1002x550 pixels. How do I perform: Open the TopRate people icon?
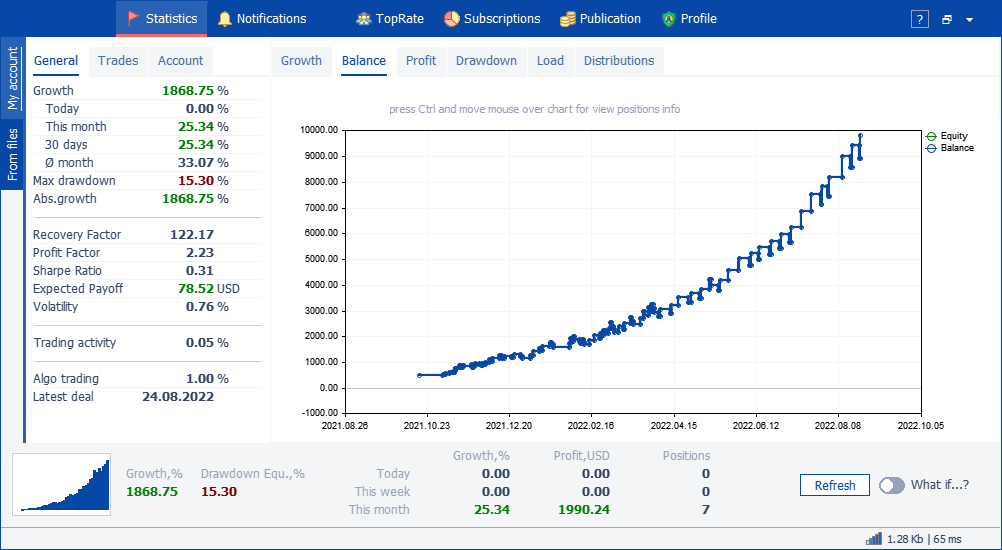(x=364, y=19)
